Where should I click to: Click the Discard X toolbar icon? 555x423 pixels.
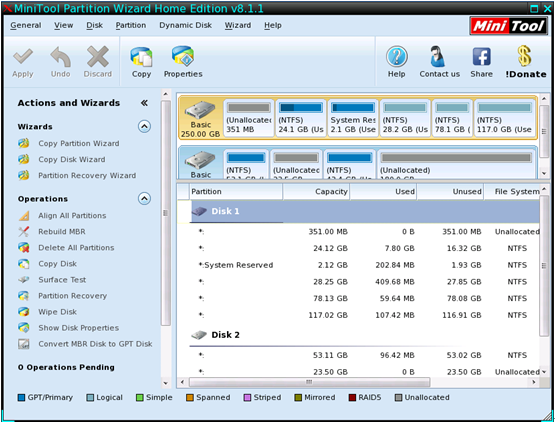98,57
